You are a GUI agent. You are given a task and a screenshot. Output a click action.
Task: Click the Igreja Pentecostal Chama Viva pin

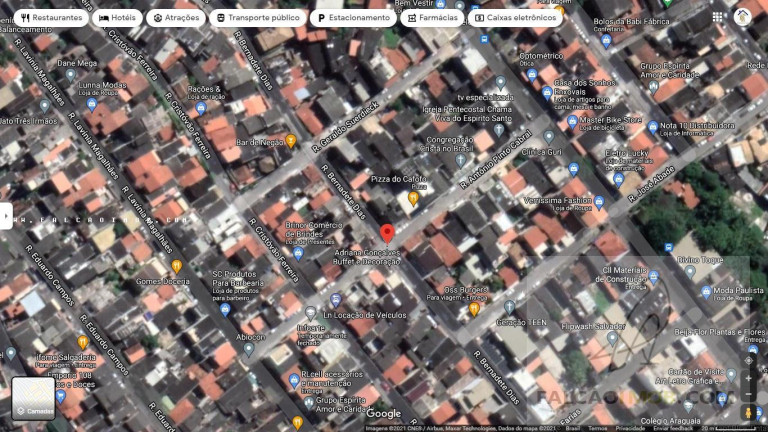tap(499, 130)
